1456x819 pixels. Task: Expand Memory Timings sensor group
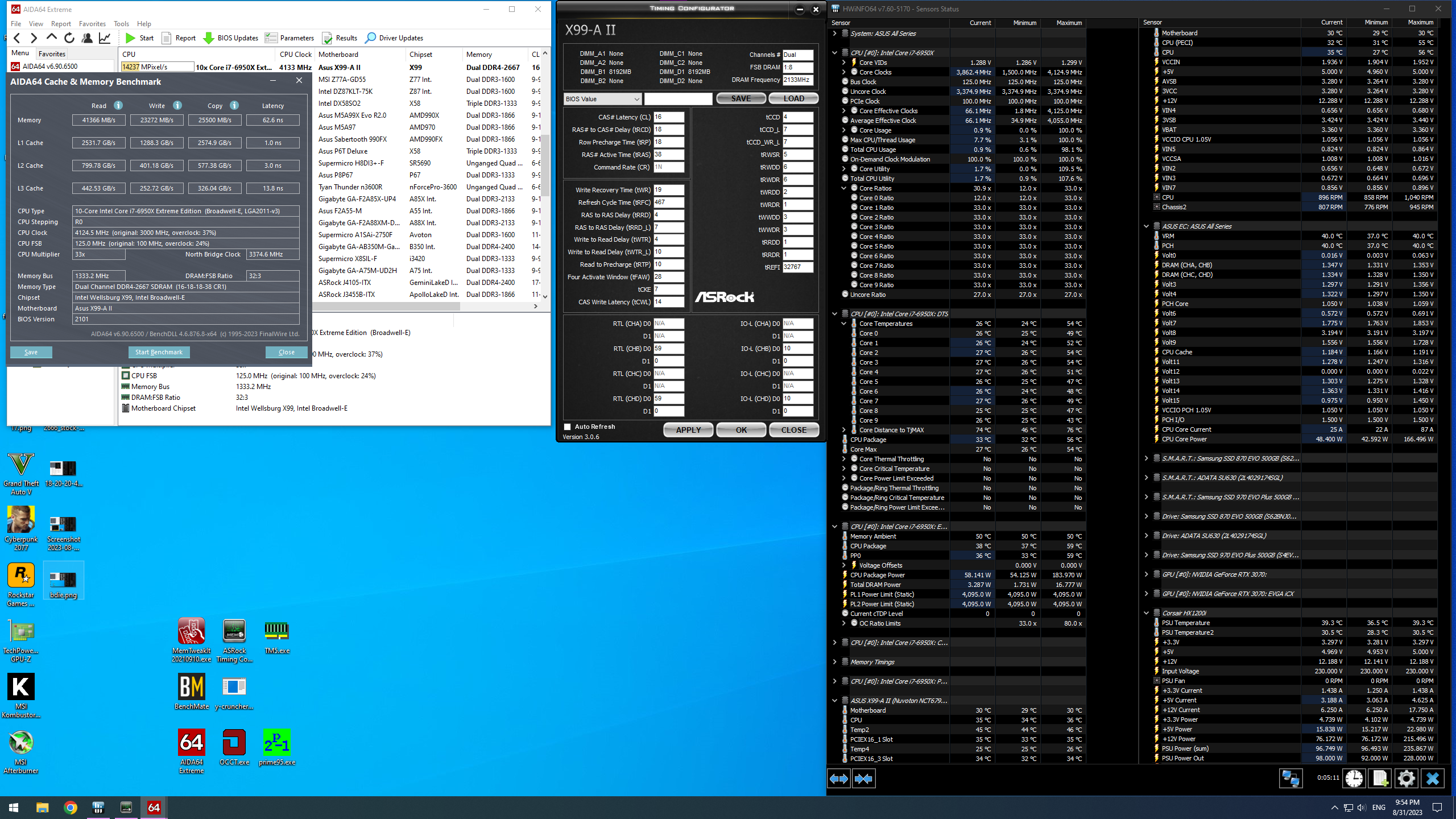tap(834, 662)
